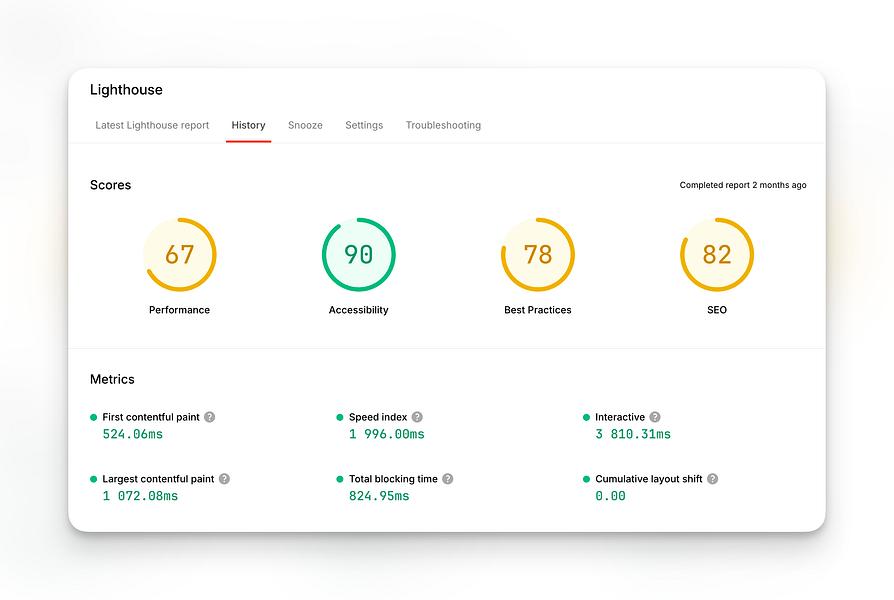Click the green dot beside Interactive
Screen dimensions: 894x600
(x=586, y=417)
